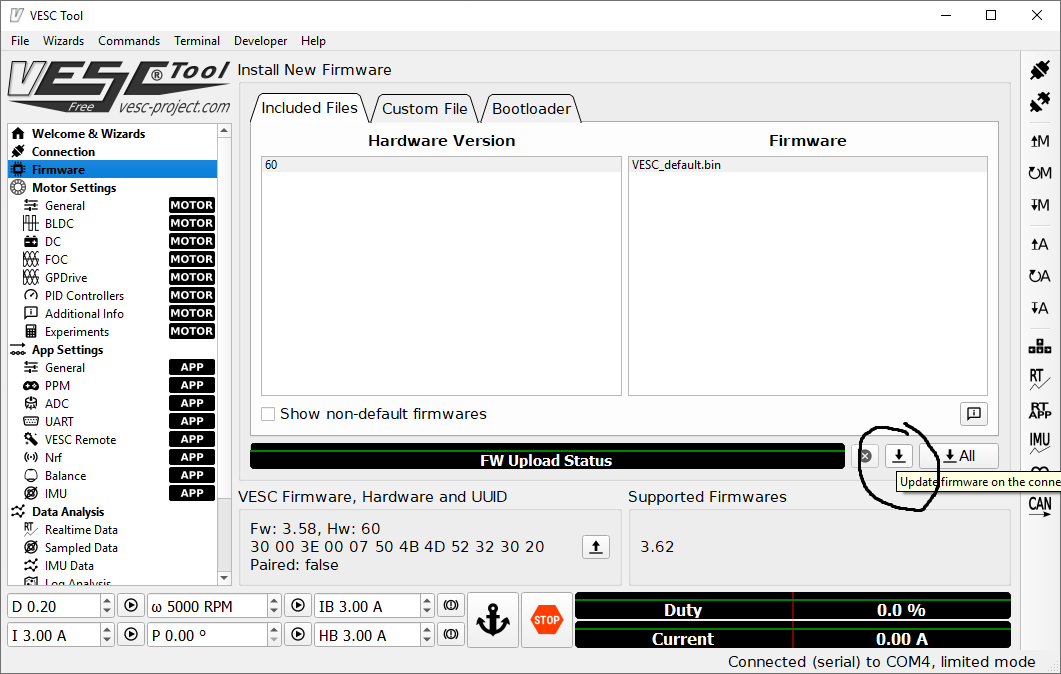The height and width of the screenshot is (674, 1061).
Task: Click cancel firmware upload icon
Action: (x=866, y=456)
